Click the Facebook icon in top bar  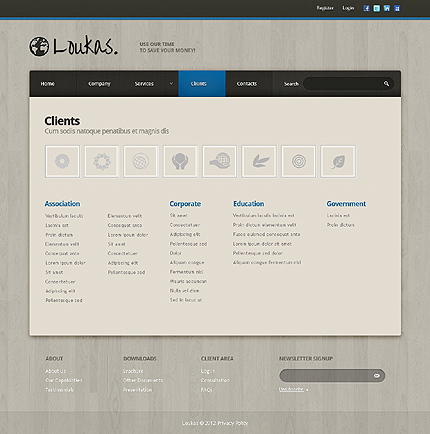(x=366, y=8)
